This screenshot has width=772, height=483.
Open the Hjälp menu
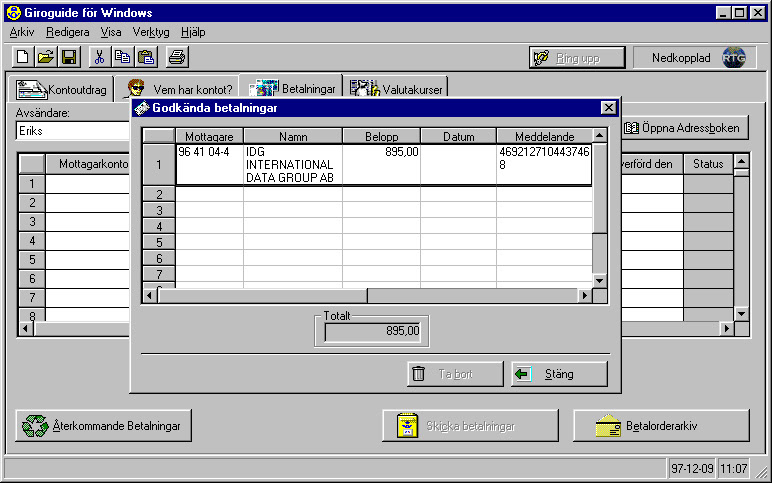pos(193,32)
